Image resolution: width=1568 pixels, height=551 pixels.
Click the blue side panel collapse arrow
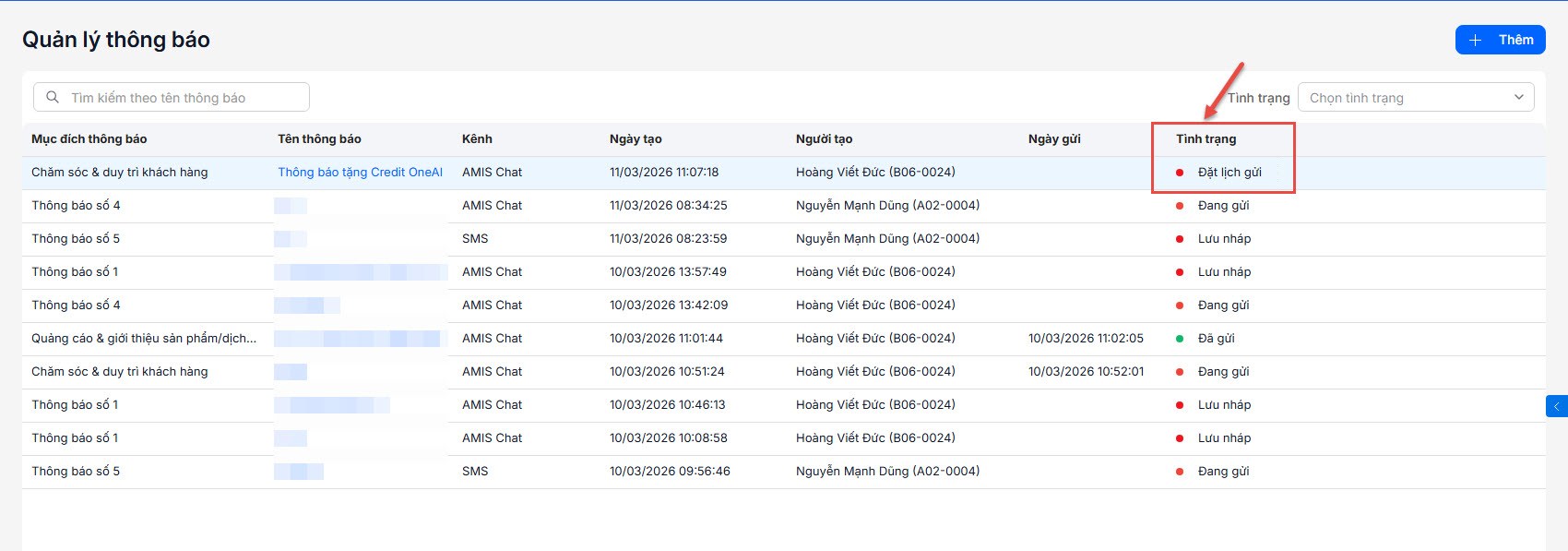(1556, 406)
